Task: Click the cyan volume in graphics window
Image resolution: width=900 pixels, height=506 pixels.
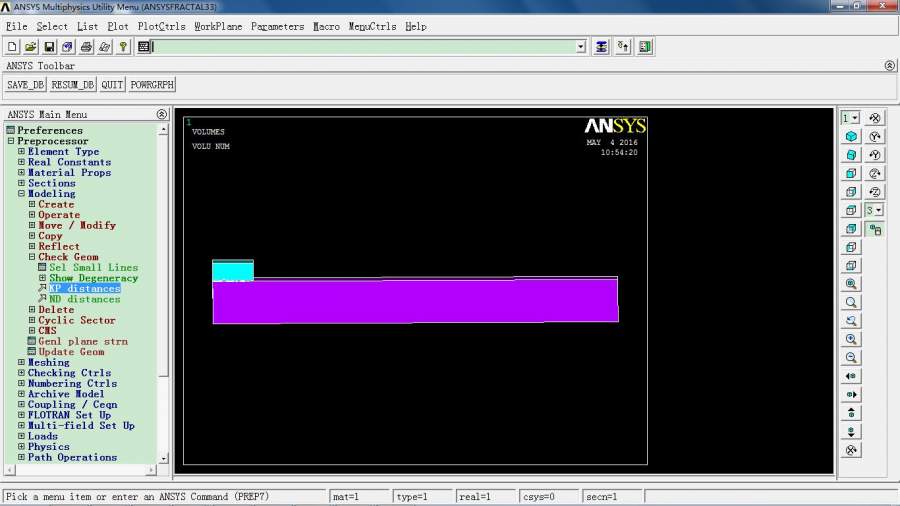Action: tap(233, 270)
